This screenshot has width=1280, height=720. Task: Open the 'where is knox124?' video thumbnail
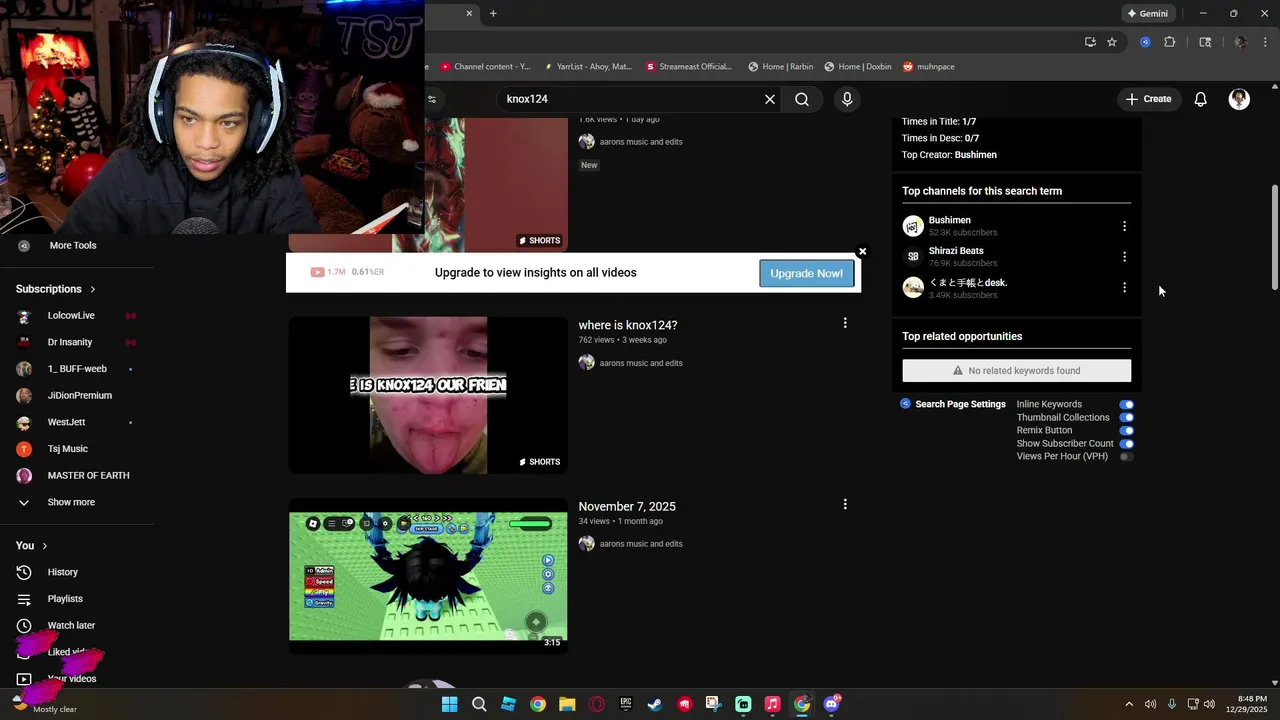click(428, 395)
